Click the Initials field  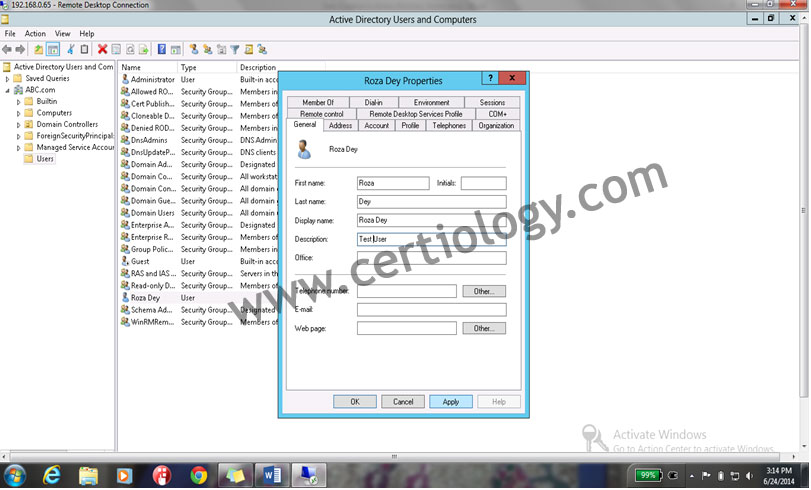click(x=484, y=183)
